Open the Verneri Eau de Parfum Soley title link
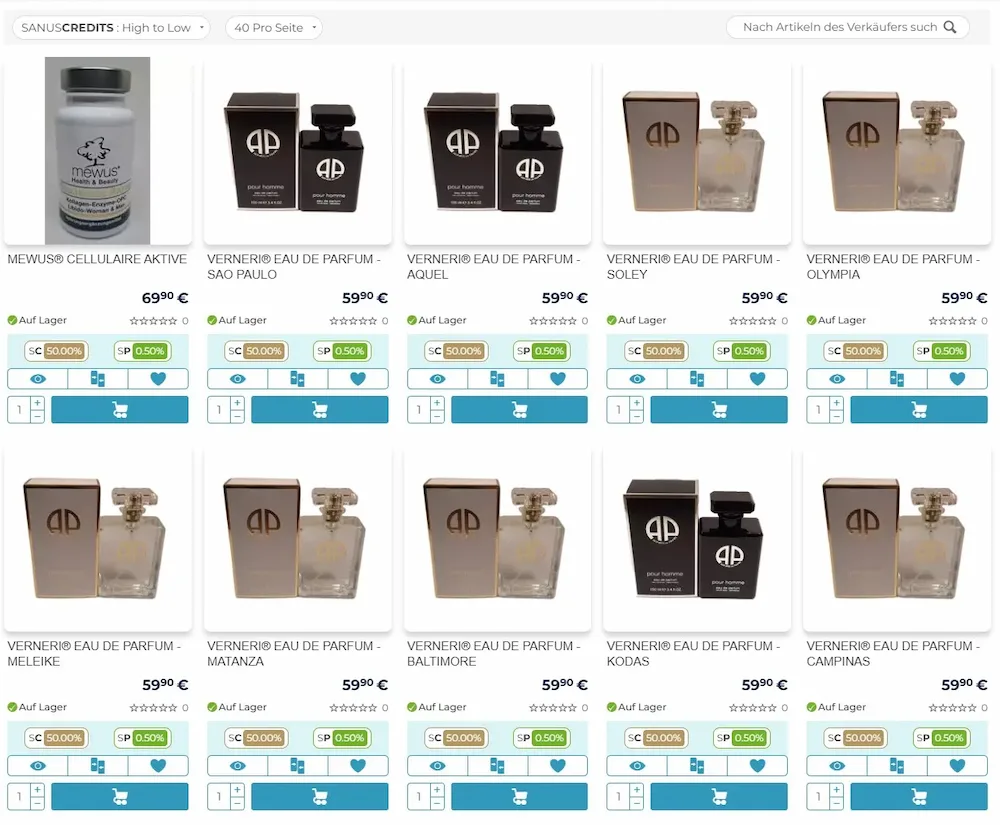Viewport: 1000px width, 825px height. 693,266
